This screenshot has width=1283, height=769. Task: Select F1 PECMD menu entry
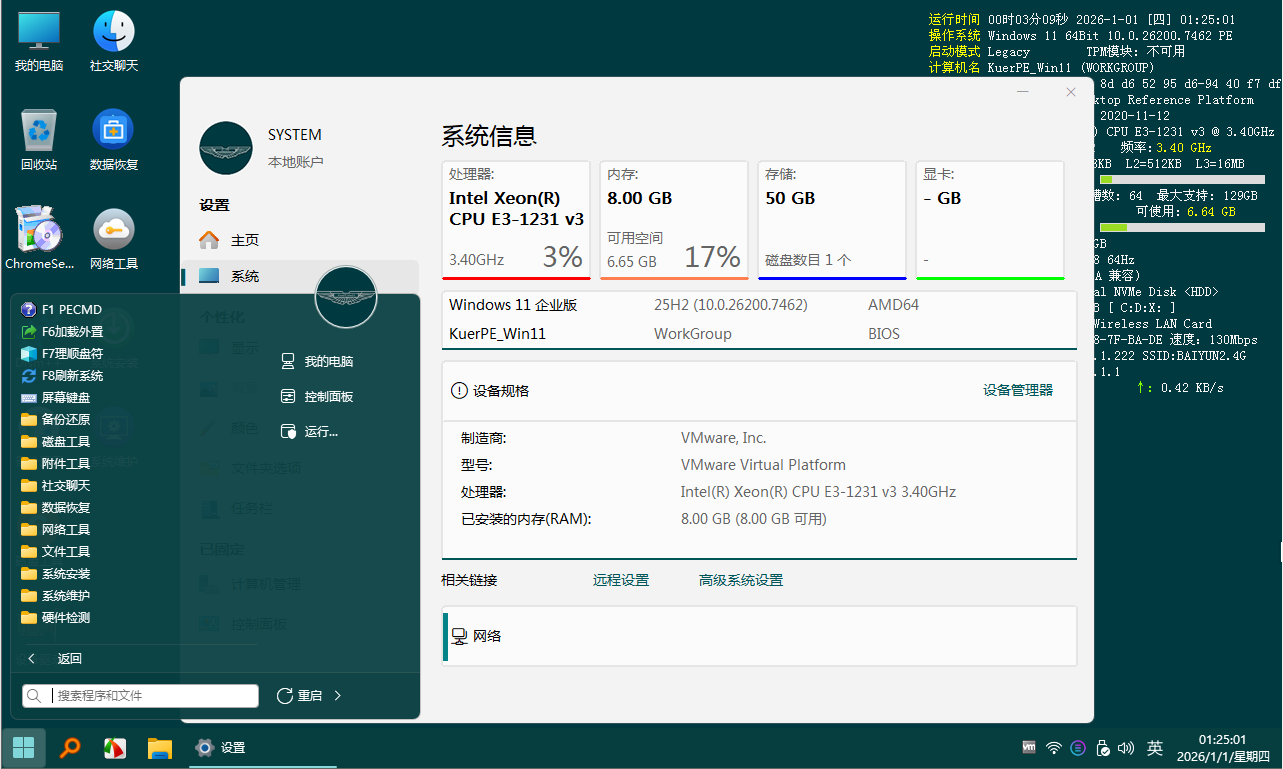71,310
